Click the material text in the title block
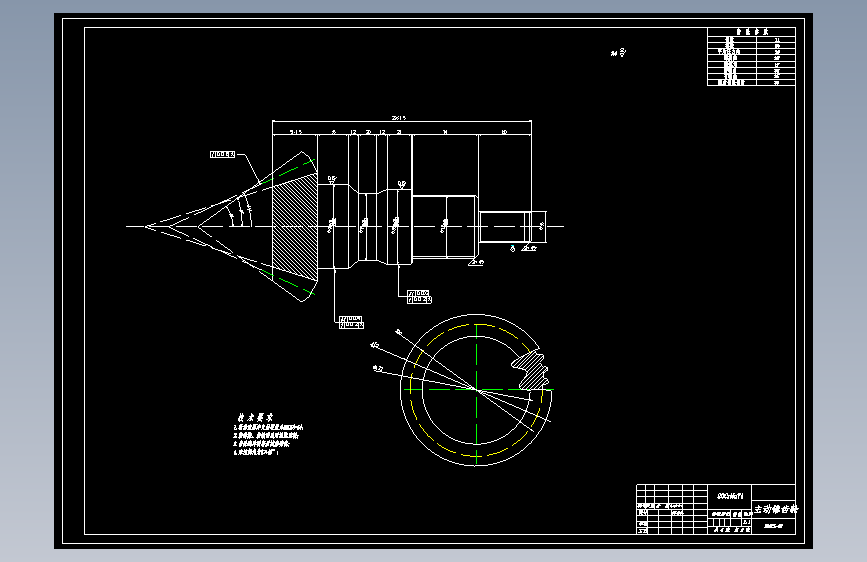867x562 pixels. [730, 496]
